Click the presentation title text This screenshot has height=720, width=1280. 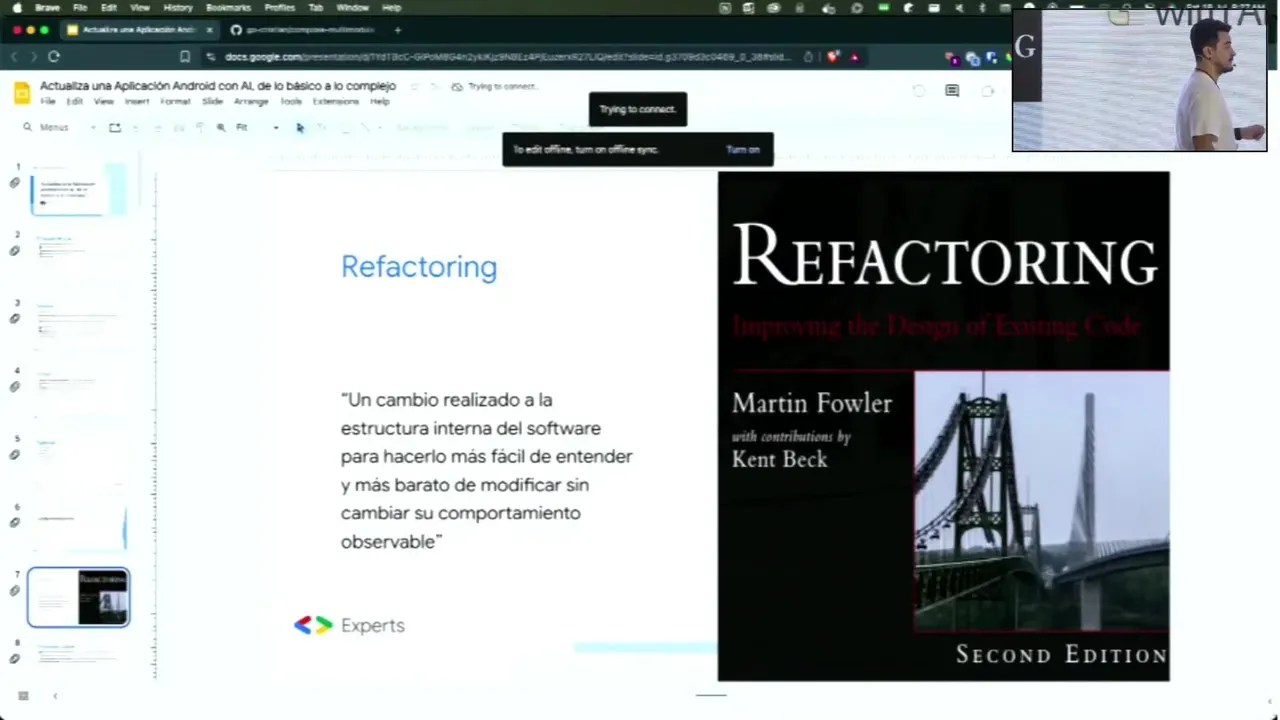[218, 86]
